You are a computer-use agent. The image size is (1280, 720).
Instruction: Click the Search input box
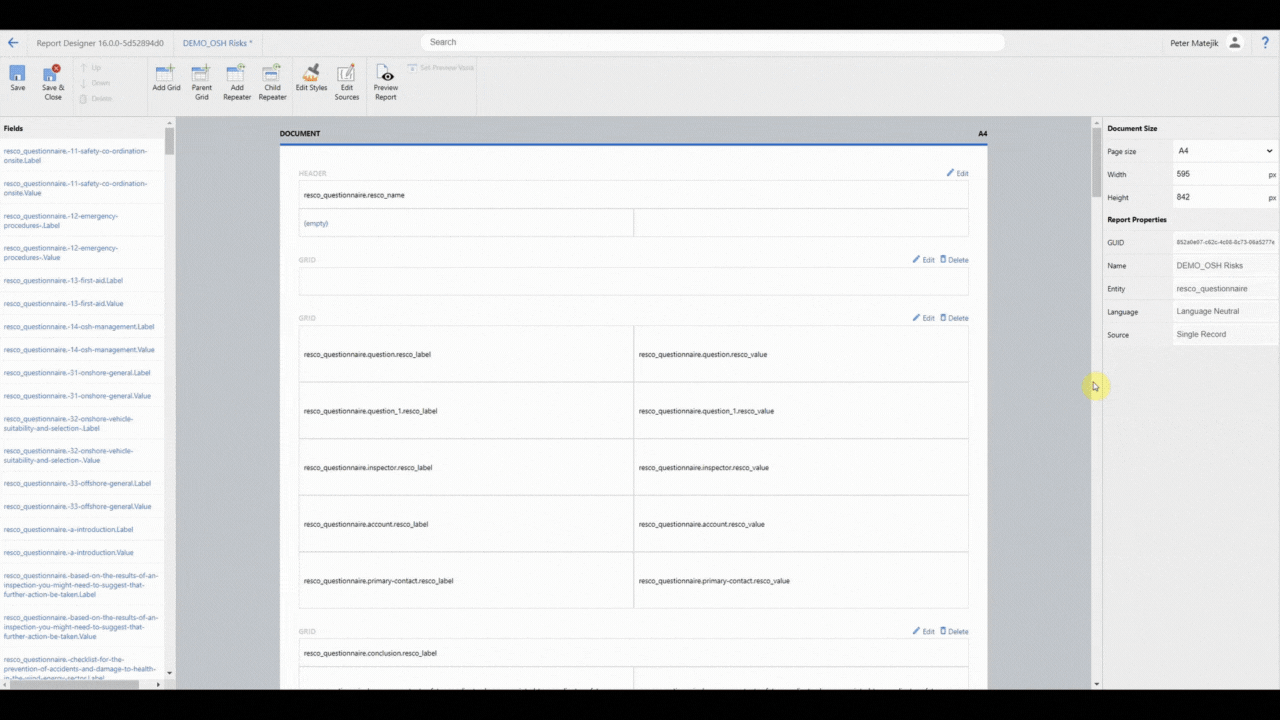712,42
